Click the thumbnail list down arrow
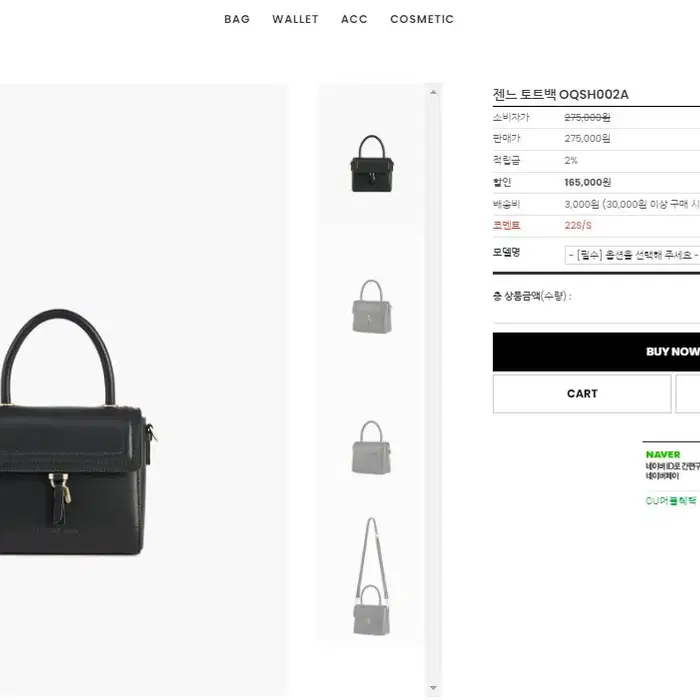The height and width of the screenshot is (700, 700). [433, 688]
